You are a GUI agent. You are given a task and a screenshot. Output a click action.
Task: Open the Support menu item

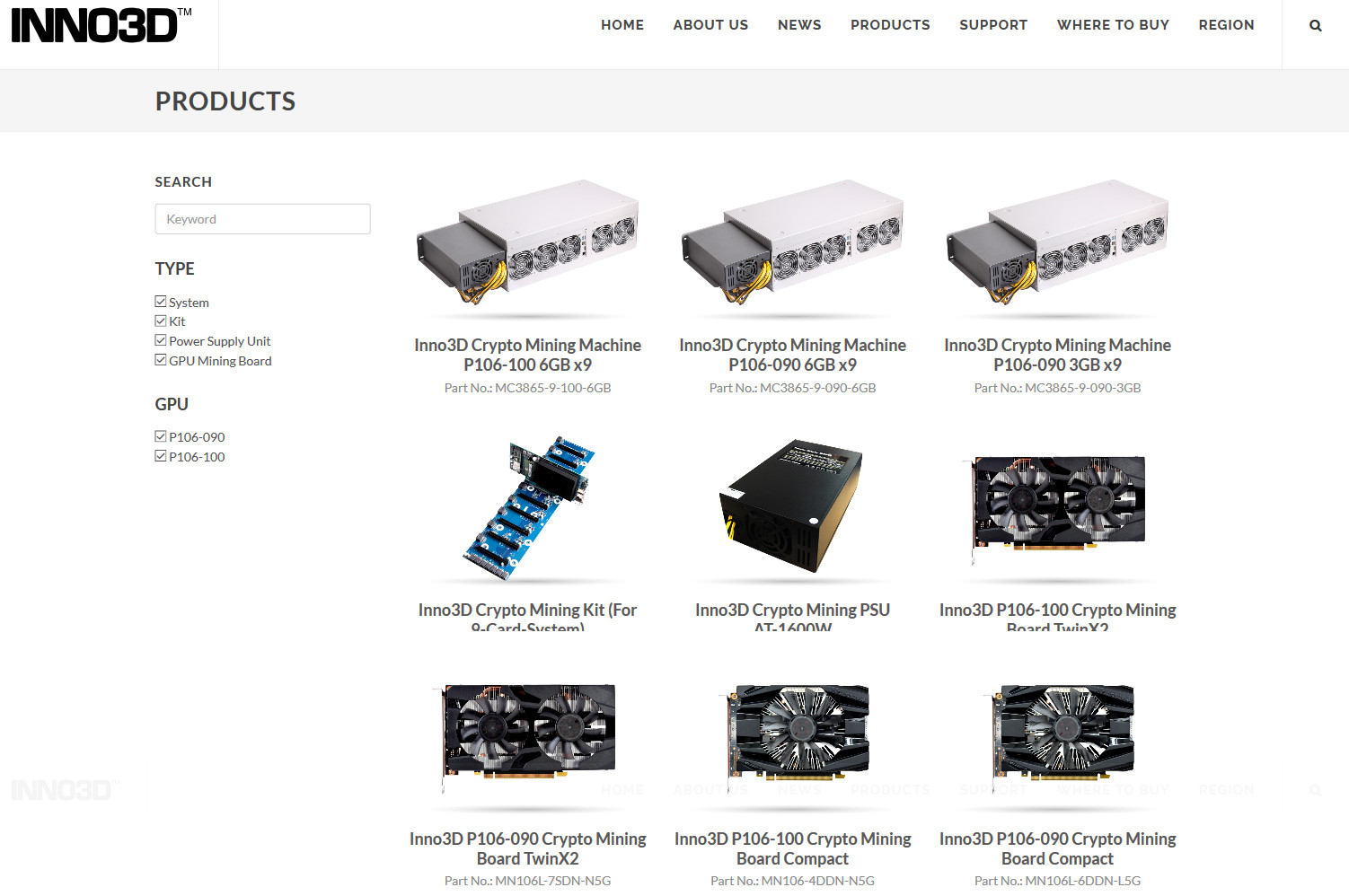[993, 25]
